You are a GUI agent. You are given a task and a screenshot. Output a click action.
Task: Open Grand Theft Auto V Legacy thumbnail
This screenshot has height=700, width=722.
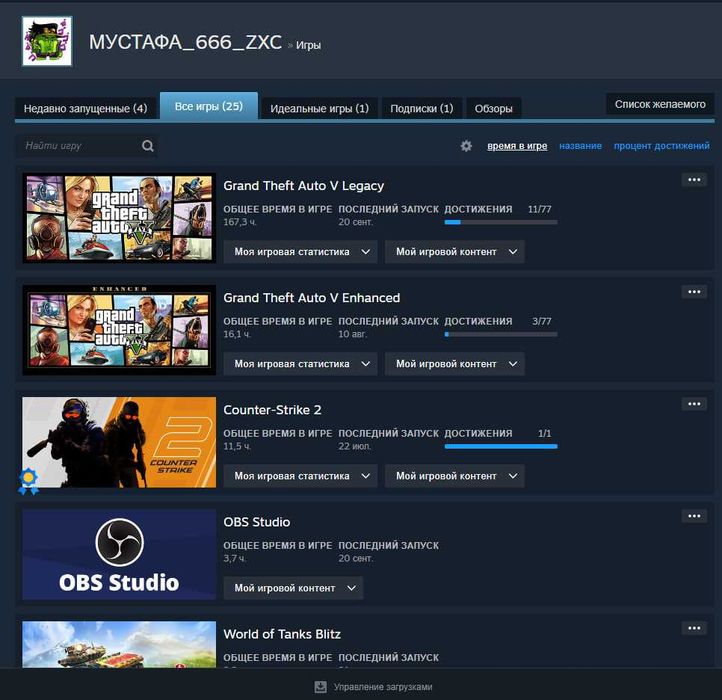(x=119, y=218)
